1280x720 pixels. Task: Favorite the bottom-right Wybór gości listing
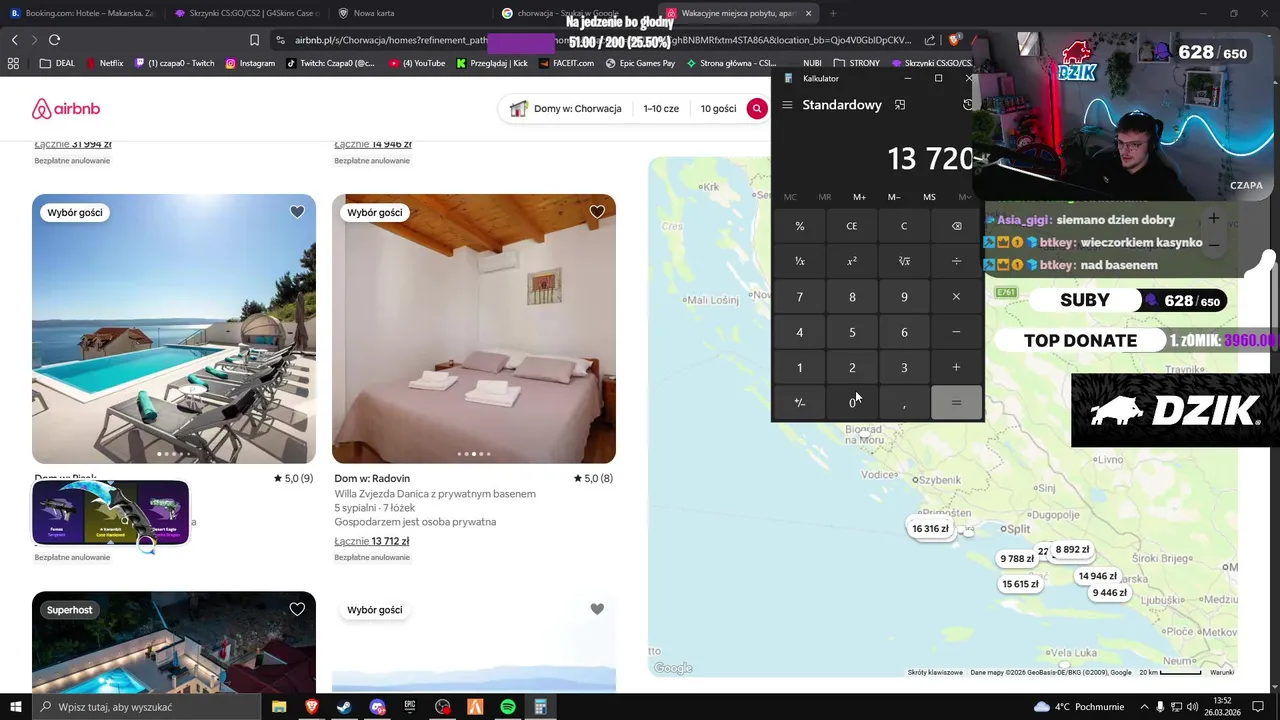(x=597, y=609)
